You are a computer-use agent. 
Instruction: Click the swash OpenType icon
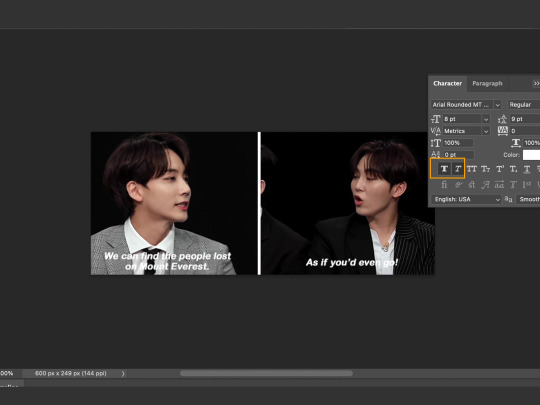point(485,185)
